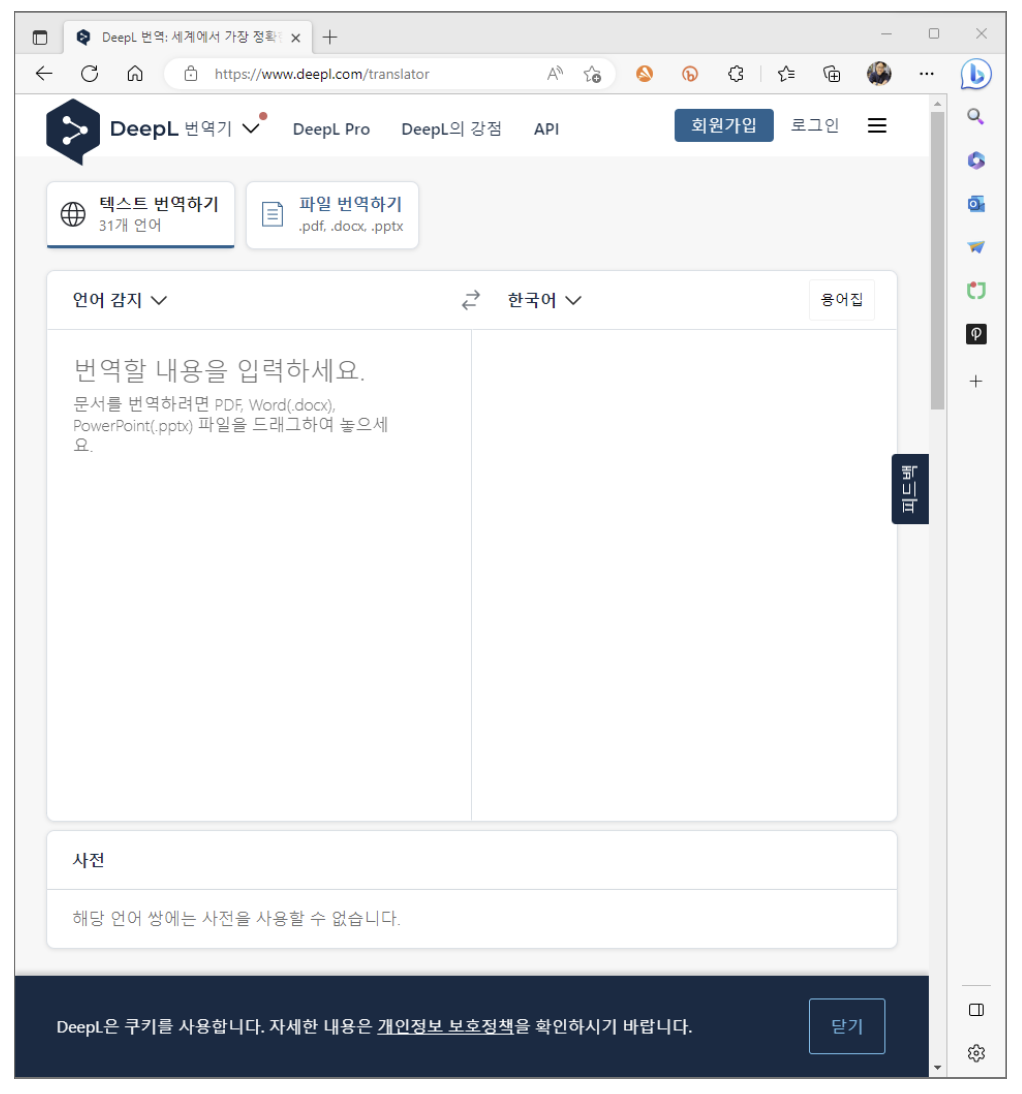Open Read aloud icon in address bar
Viewport: 1022px width, 1094px height.
coord(555,73)
